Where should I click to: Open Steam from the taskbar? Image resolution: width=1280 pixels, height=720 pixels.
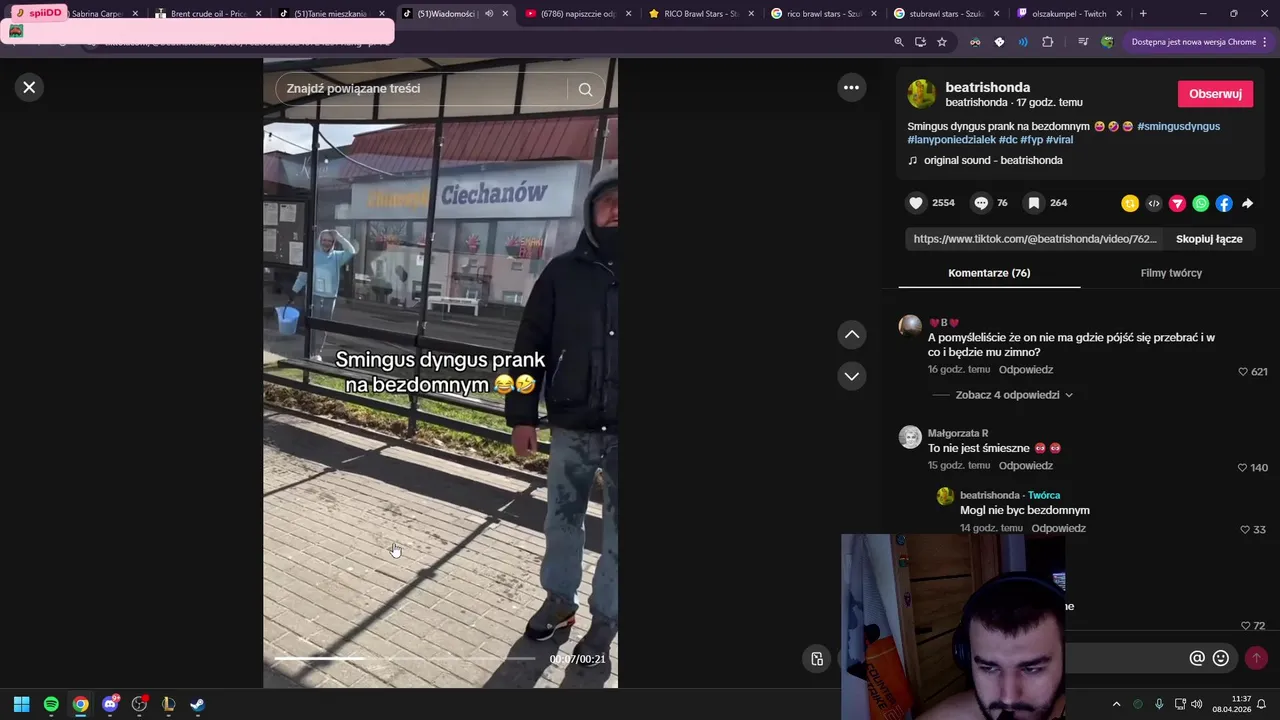tap(198, 704)
